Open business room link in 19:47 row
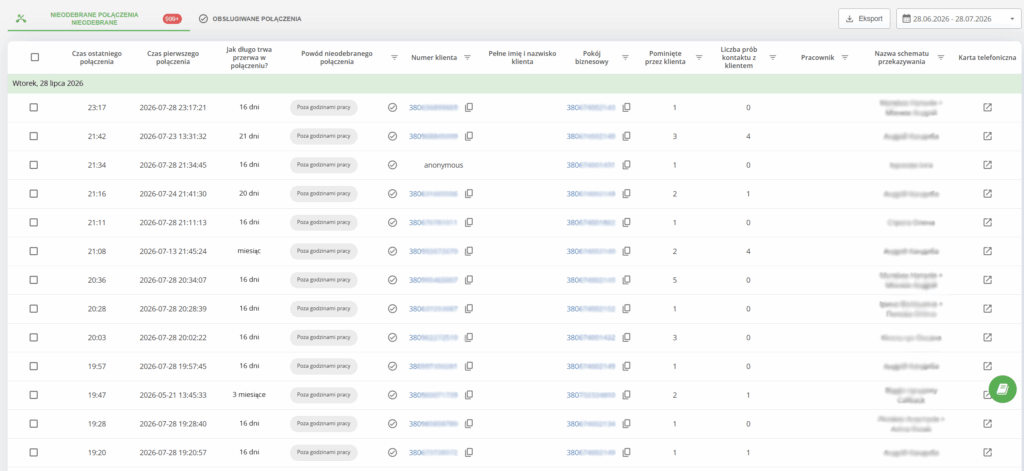The image size is (1024, 471). (591, 395)
